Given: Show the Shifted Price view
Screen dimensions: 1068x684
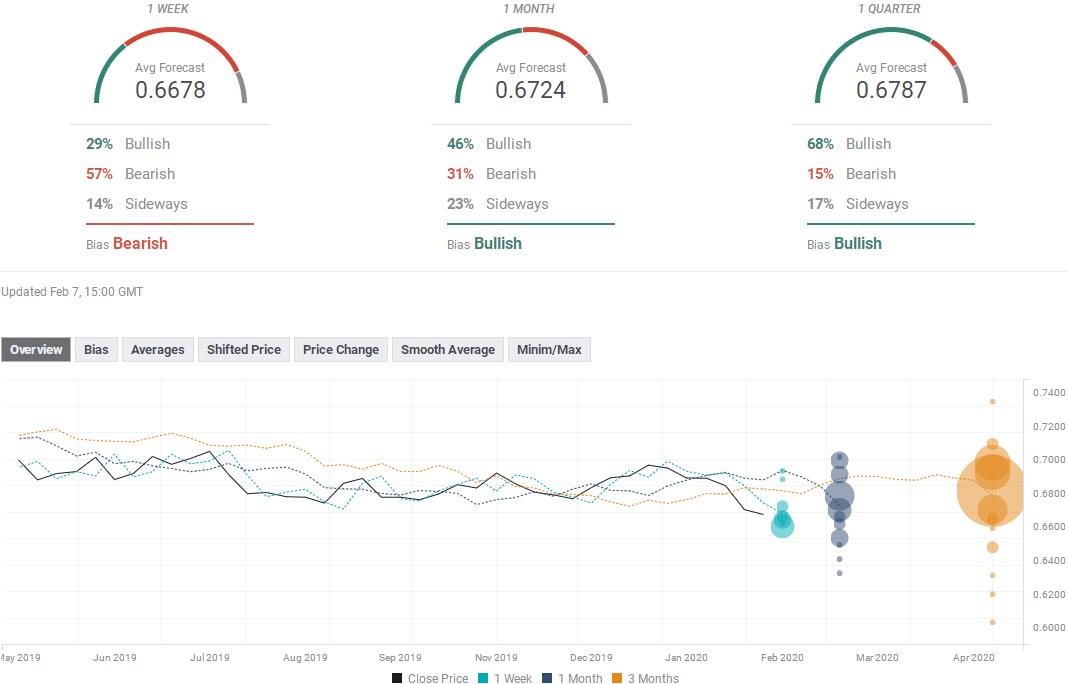Looking at the screenshot, I should pyautogui.click(x=244, y=349).
